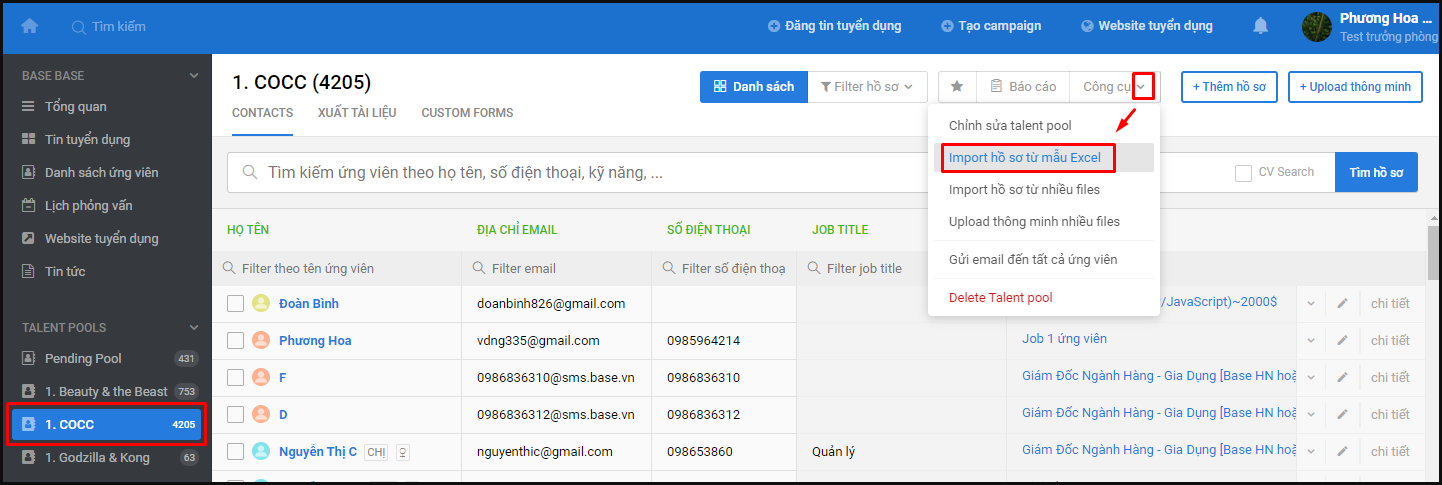Select 1. Beauty & the Beast pool
The height and width of the screenshot is (485, 1442).
click(x=106, y=392)
